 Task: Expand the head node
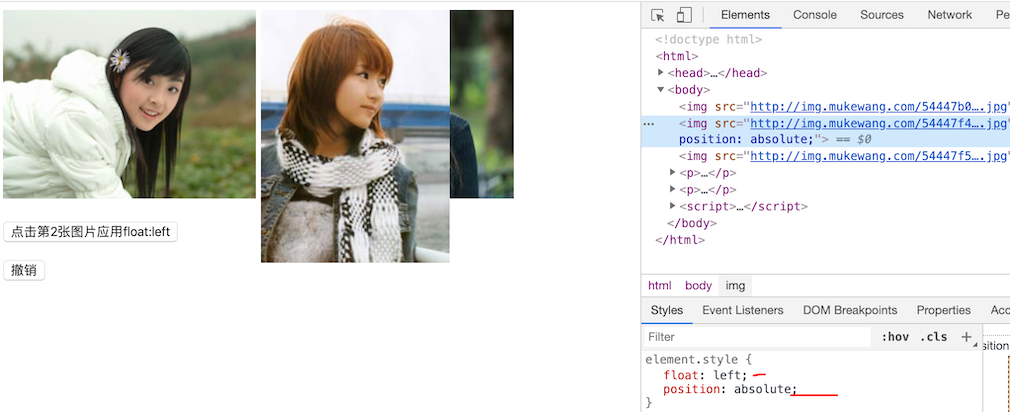tap(661, 73)
